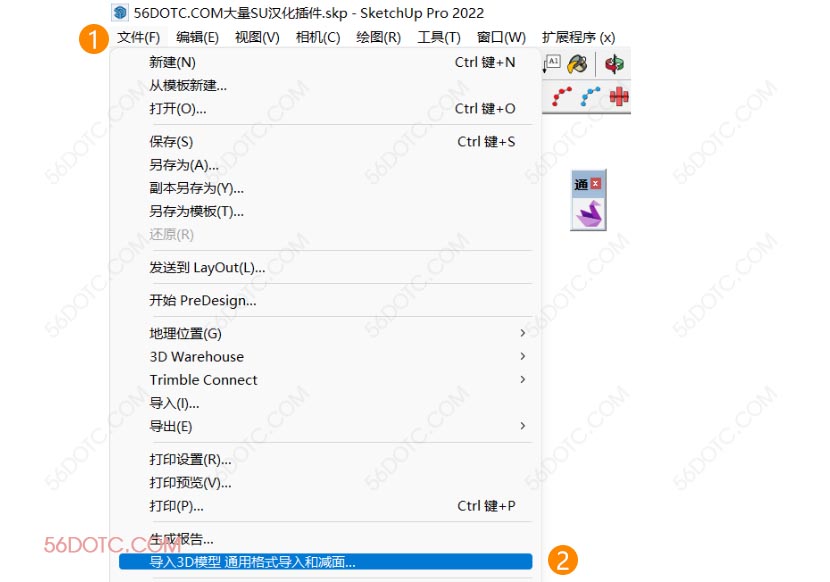
Task: Click the SketchUp logo in the title bar
Action: [x=121, y=13]
